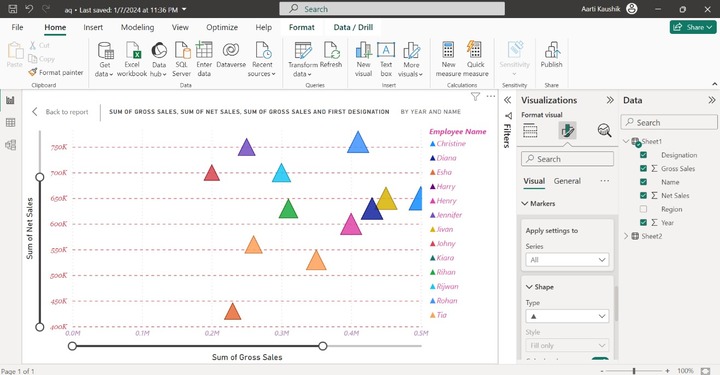Refresh the data with Refresh icon

coord(331,55)
